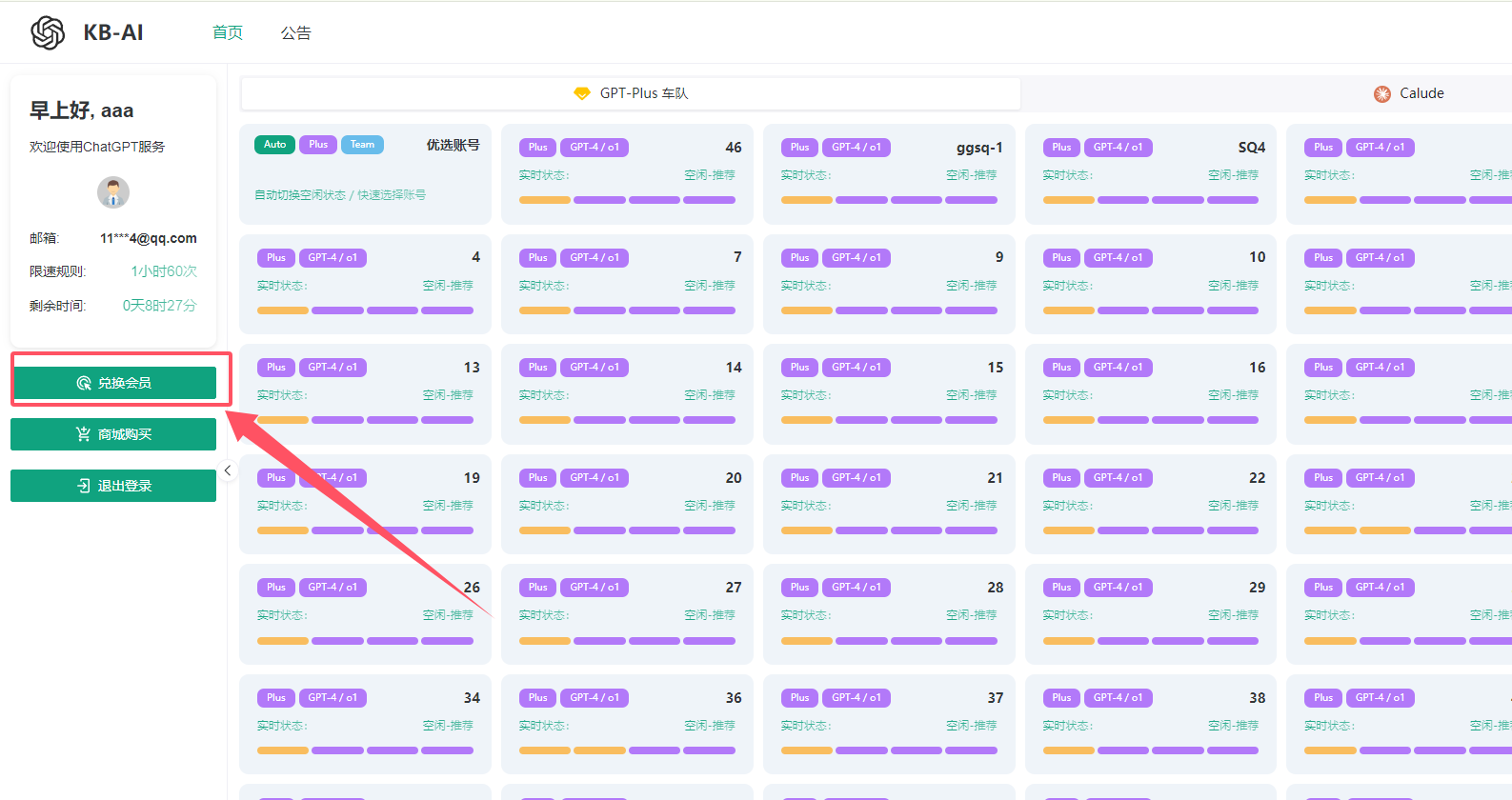Click the Auto tag on 优选账号 card
Image resolution: width=1512 pixels, height=800 pixels.
click(274, 145)
